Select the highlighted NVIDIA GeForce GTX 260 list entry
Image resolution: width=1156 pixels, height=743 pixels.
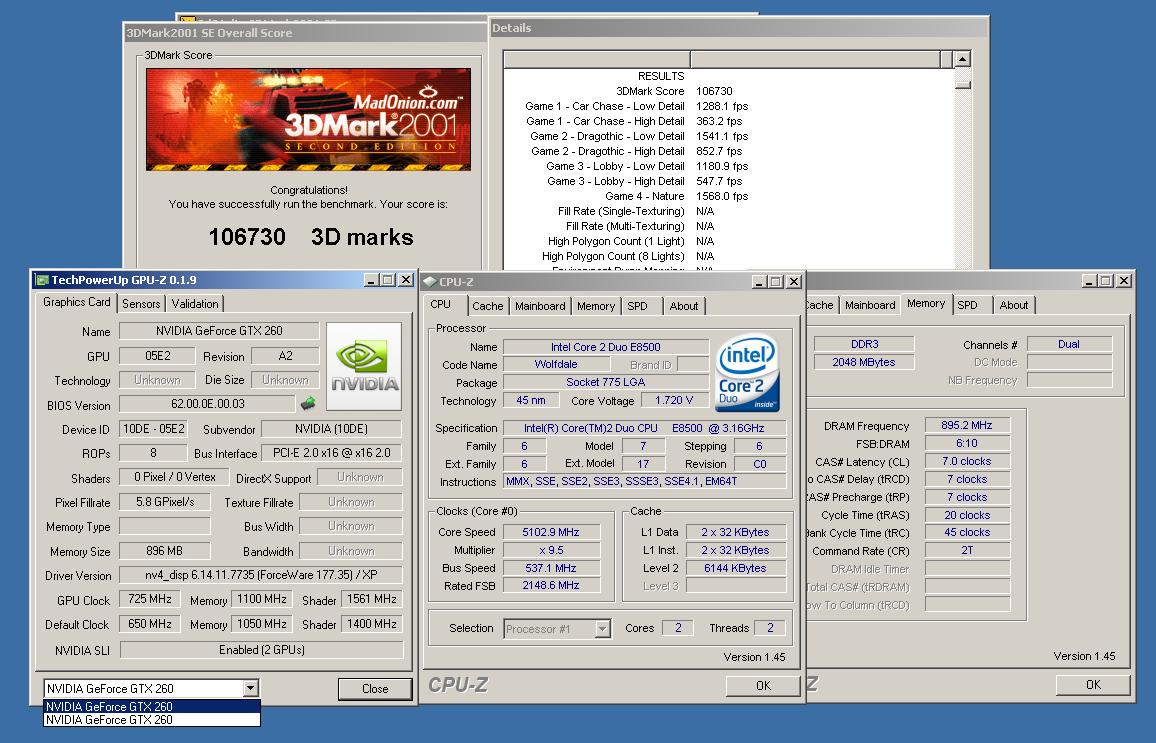click(152, 706)
